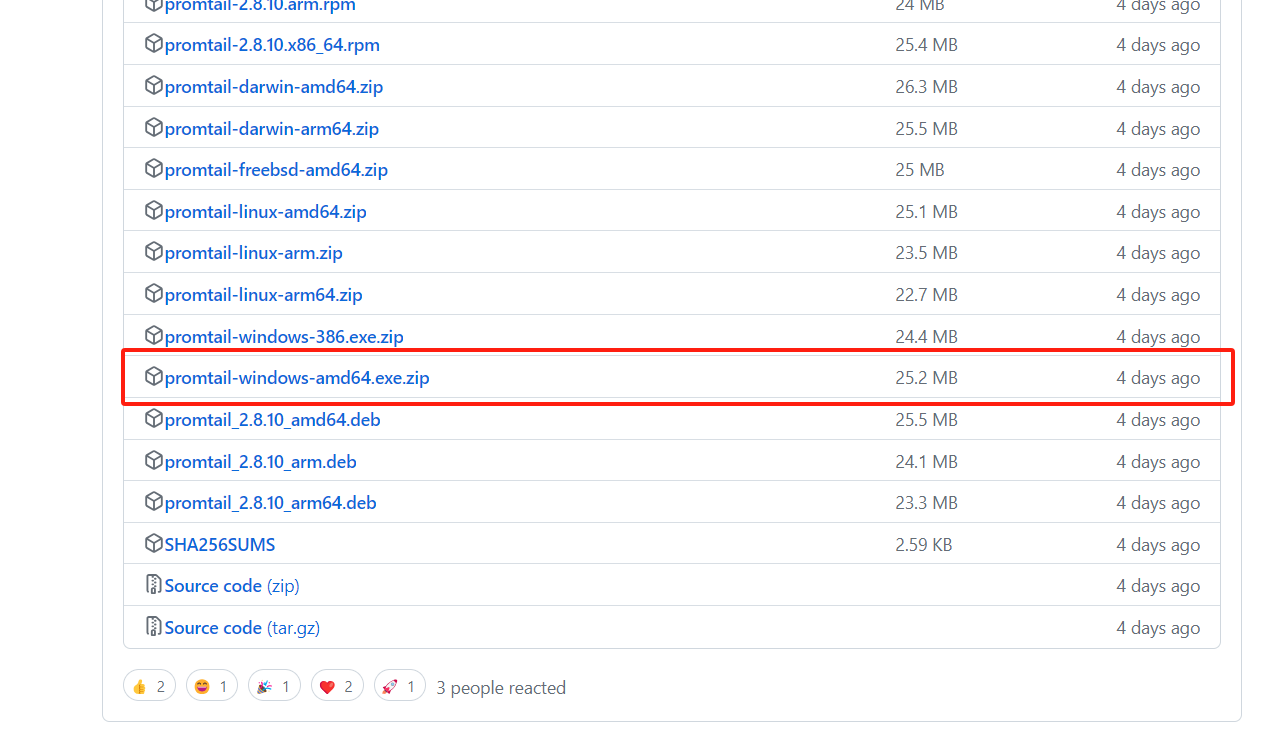Click the 22.7 MB size of linux-arm64
This screenshot has width=1284, height=730.
[x=926, y=295]
